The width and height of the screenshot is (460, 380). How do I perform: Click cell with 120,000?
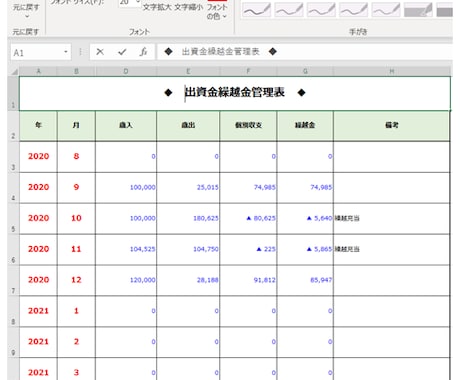click(x=126, y=280)
